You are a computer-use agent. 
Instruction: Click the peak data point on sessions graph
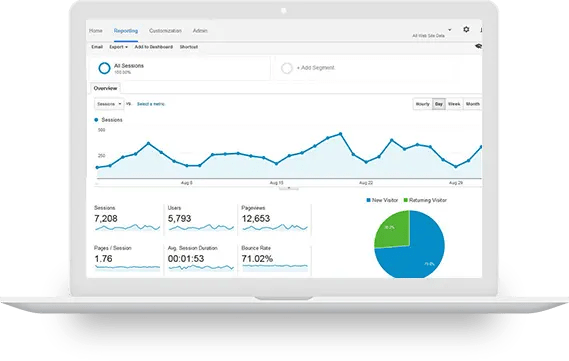340,134
